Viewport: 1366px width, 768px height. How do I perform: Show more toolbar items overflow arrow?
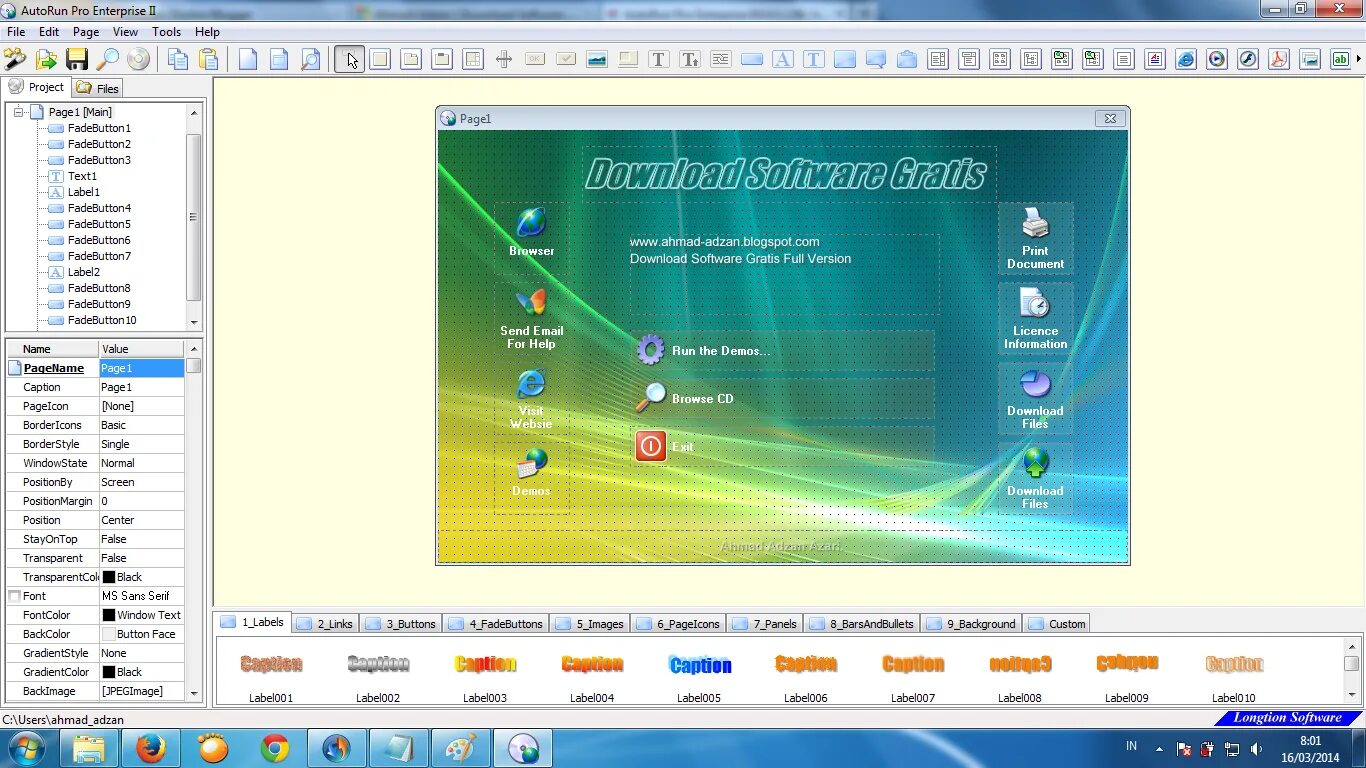pyautogui.click(x=1359, y=59)
